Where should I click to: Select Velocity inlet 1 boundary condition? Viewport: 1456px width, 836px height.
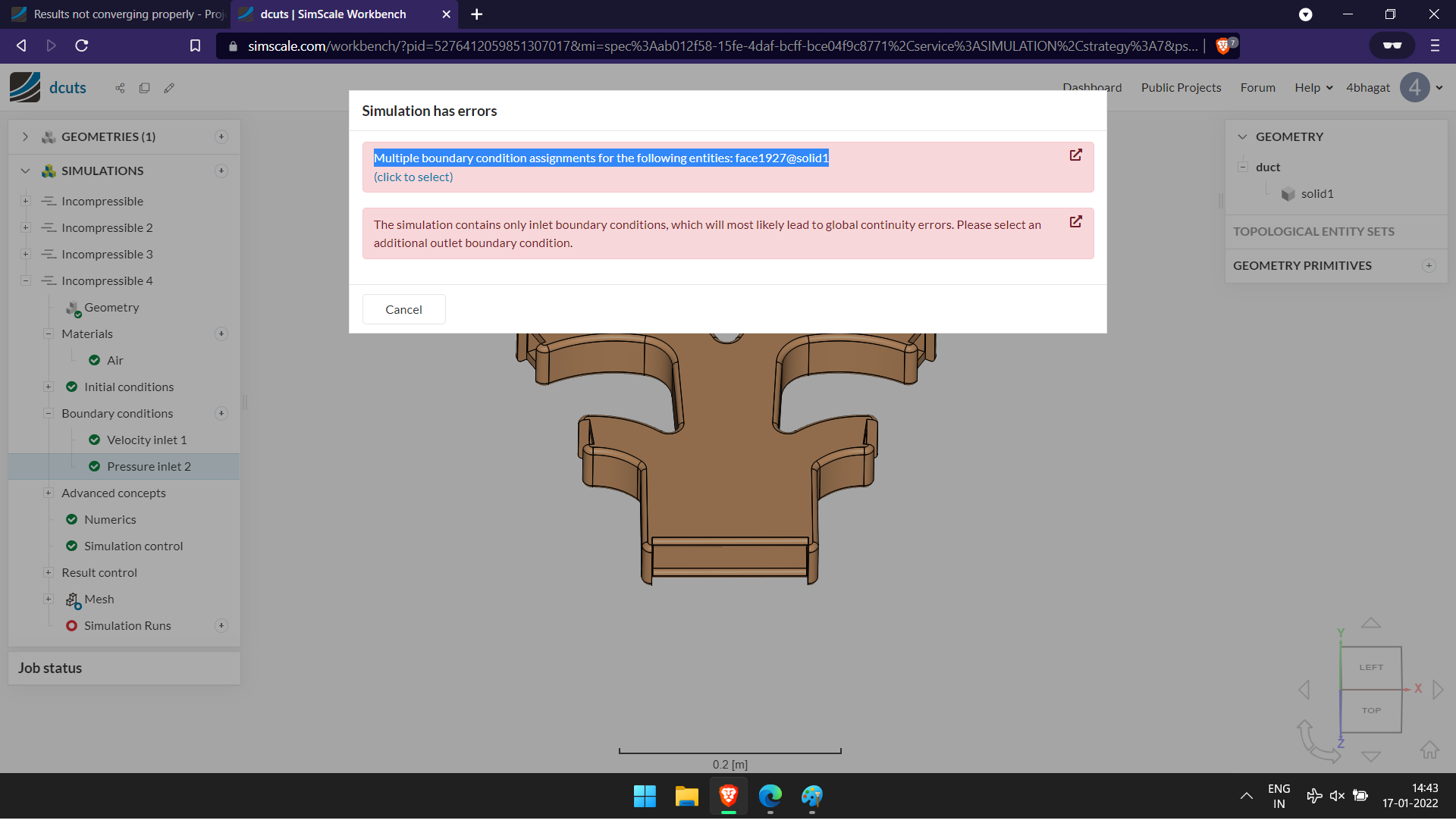point(146,440)
